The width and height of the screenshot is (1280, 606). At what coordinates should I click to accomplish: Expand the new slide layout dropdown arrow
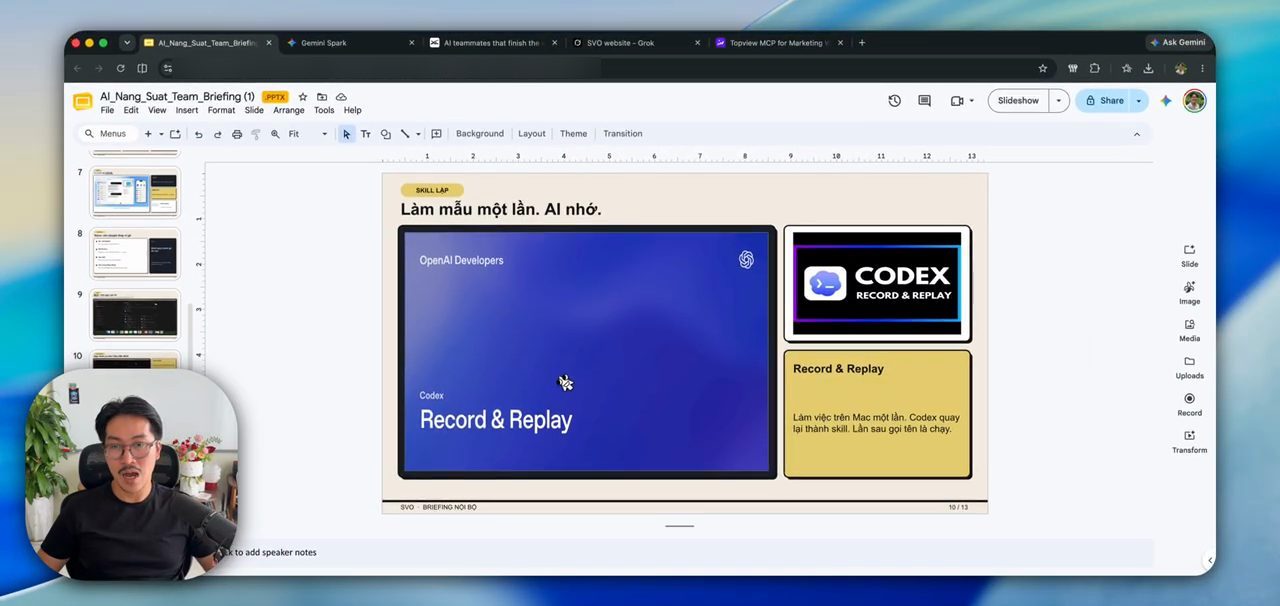click(x=161, y=134)
